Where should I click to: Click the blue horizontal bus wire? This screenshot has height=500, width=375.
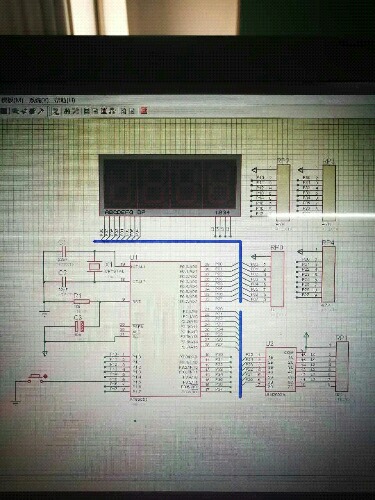pos(167,241)
